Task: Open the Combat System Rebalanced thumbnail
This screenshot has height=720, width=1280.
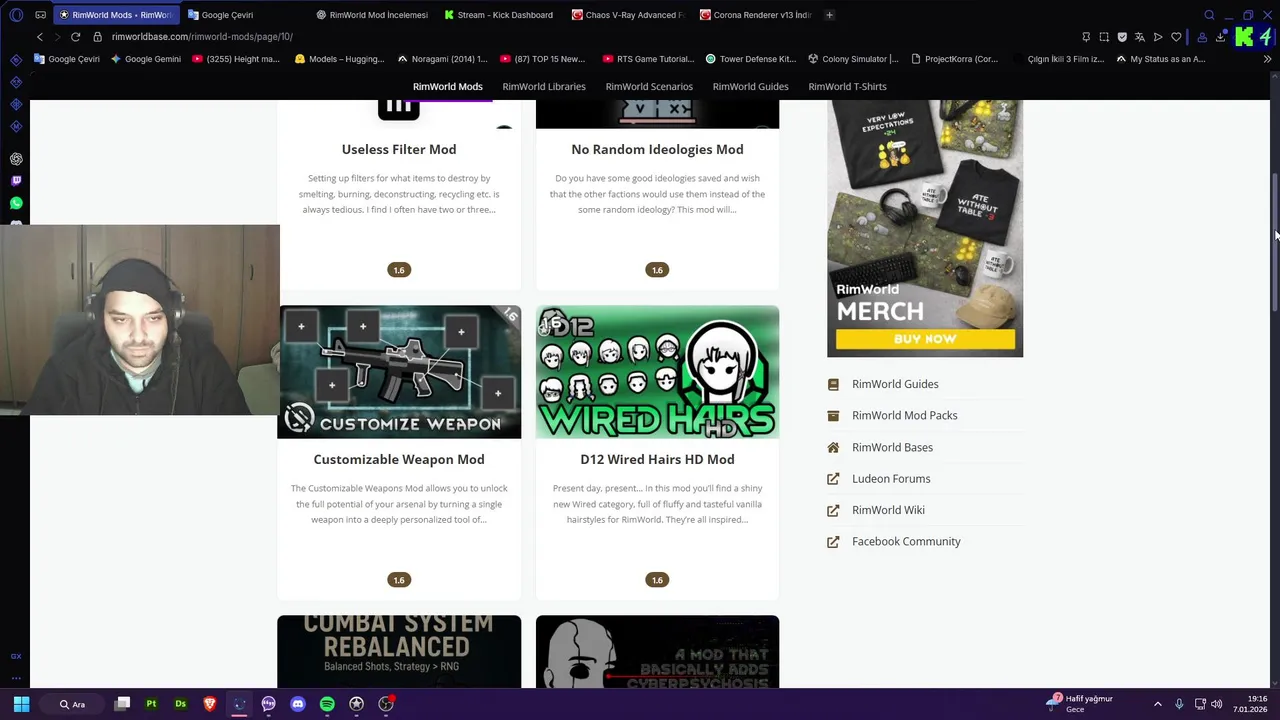Action: pos(399,652)
